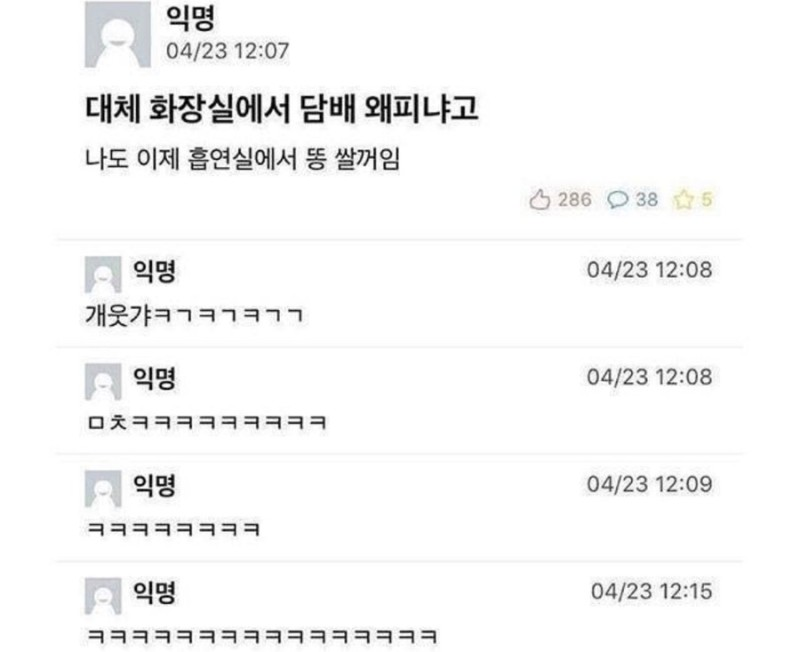Click avatar of the 12:09 commenter

[103, 489]
